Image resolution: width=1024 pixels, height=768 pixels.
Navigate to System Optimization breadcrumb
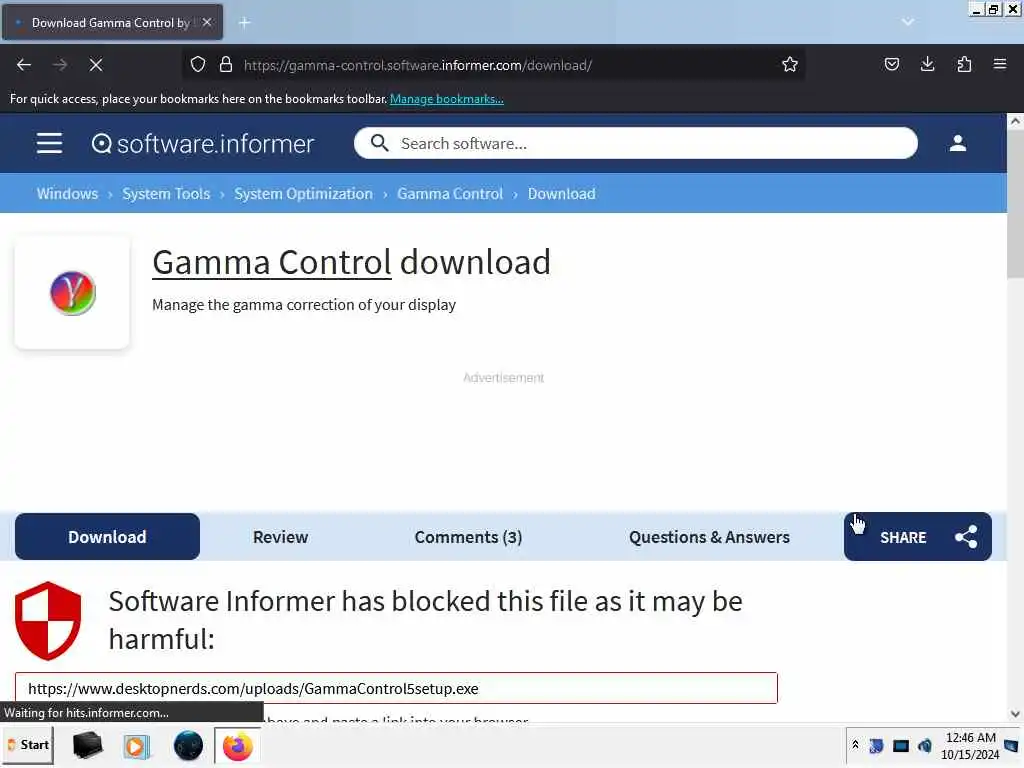(303, 194)
